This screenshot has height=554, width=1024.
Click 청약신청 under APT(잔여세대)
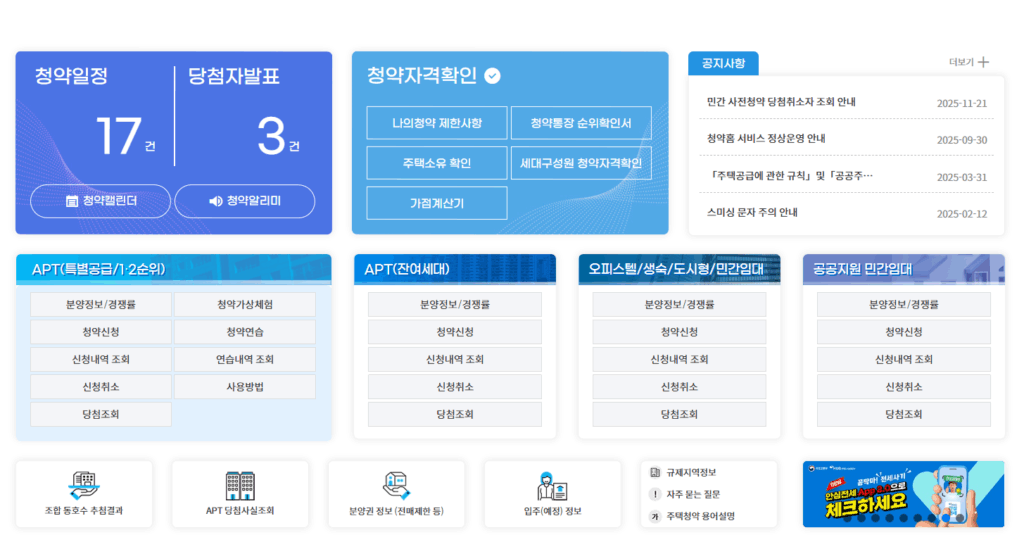455,332
